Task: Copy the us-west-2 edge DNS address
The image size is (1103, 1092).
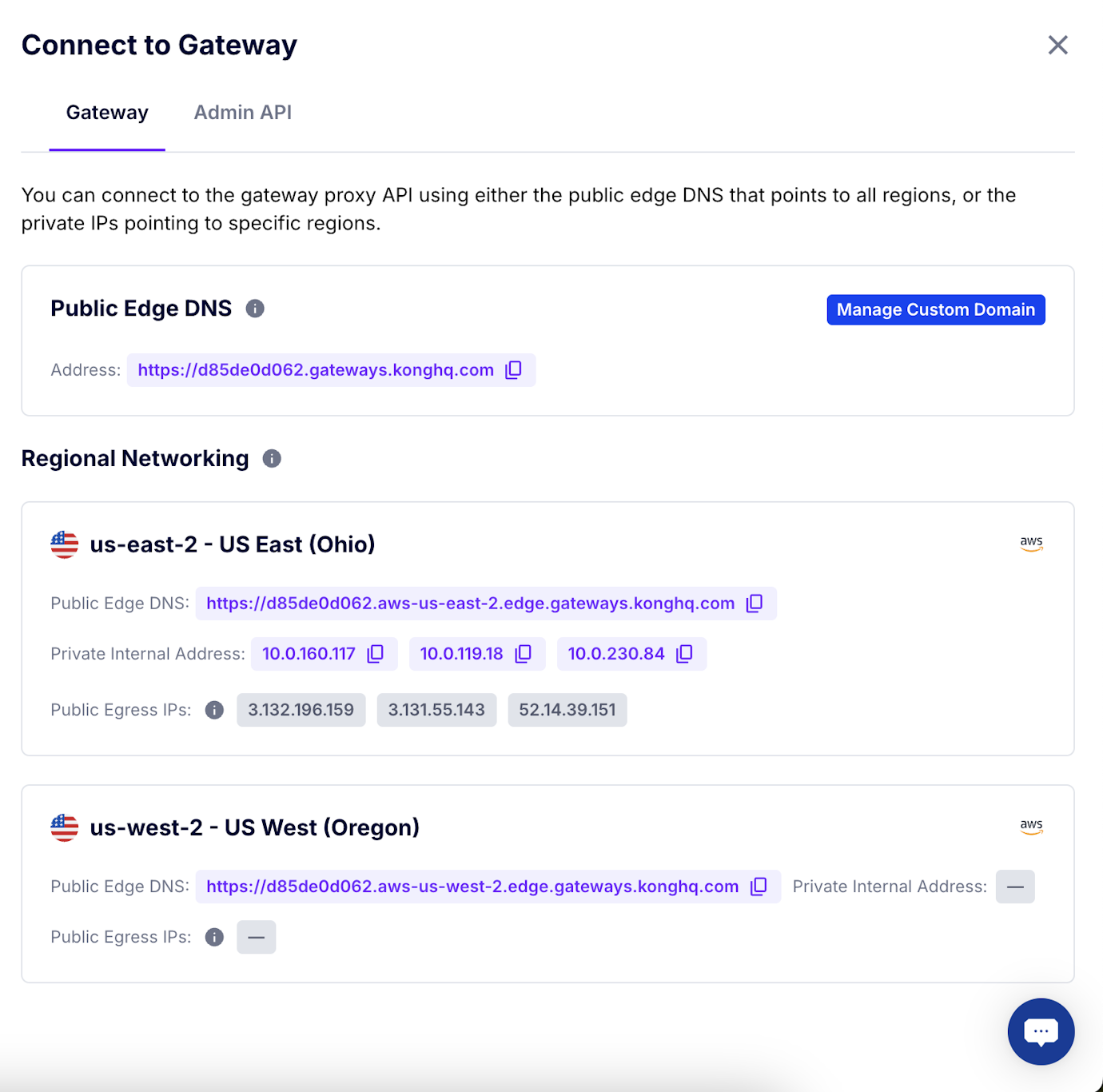Action: tap(758, 887)
